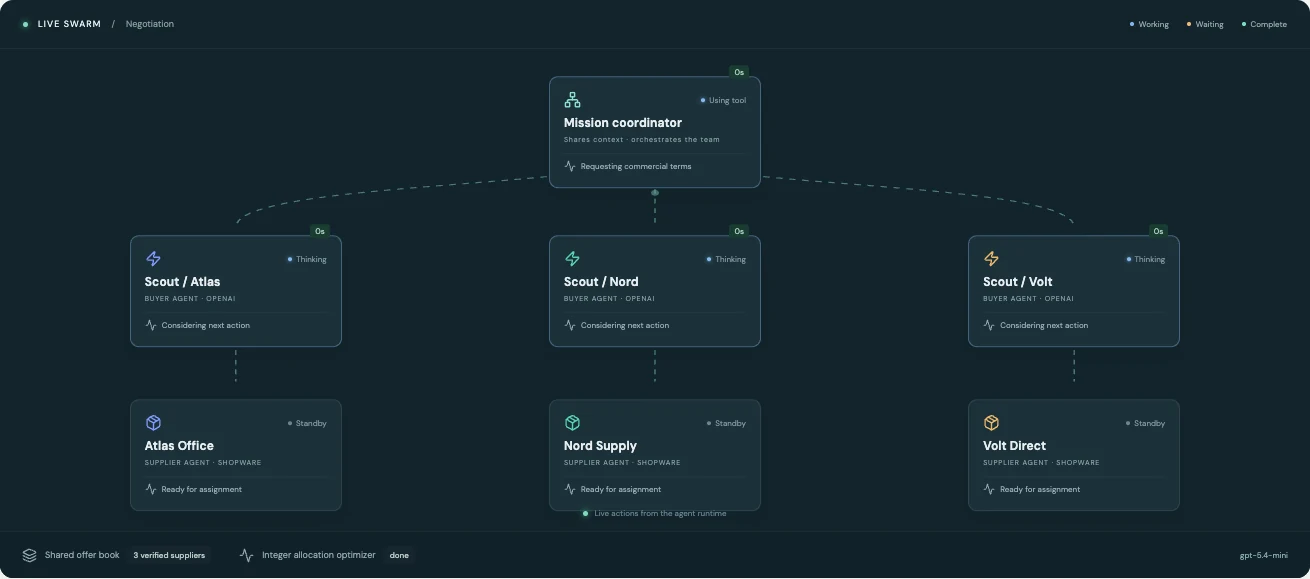Viewport: 1310px width, 579px height.
Task: Click activity icon in Scout / Volt status row
Action: (x=989, y=325)
